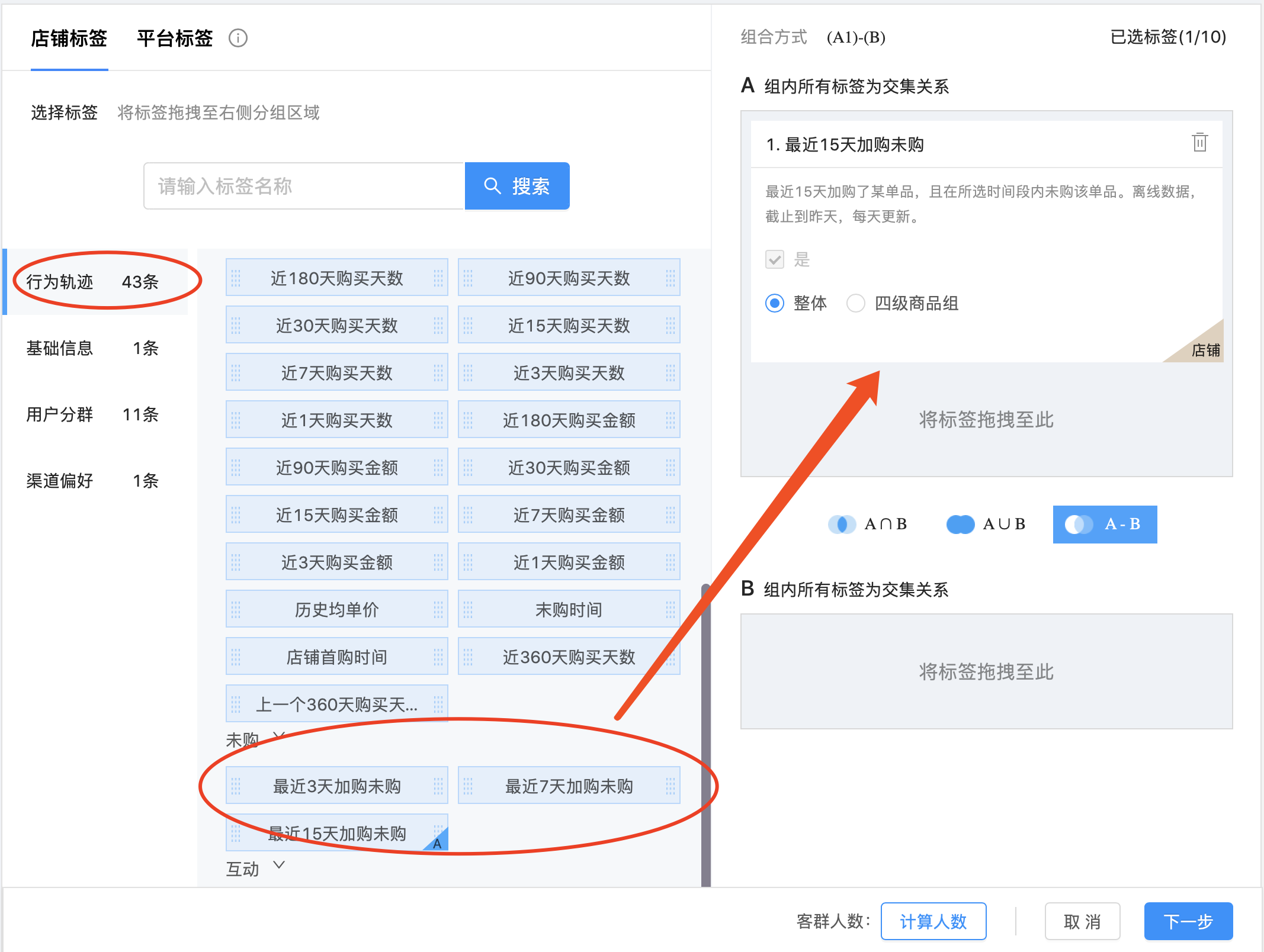Expand the 互动 section chevron
Image resolution: width=1264 pixels, height=952 pixels.
click(x=279, y=865)
